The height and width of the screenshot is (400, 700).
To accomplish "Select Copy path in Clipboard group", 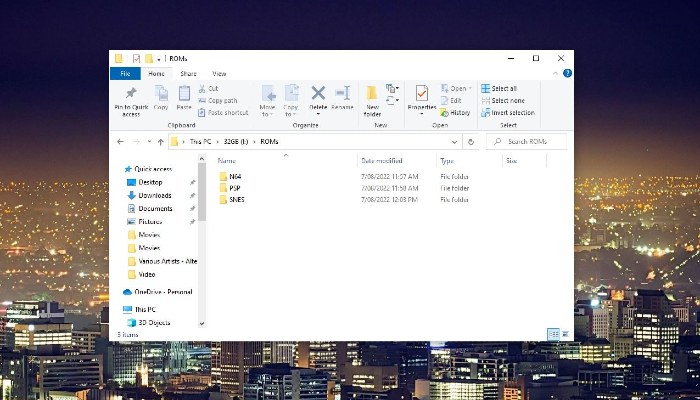I will click(x=218, y=100).
